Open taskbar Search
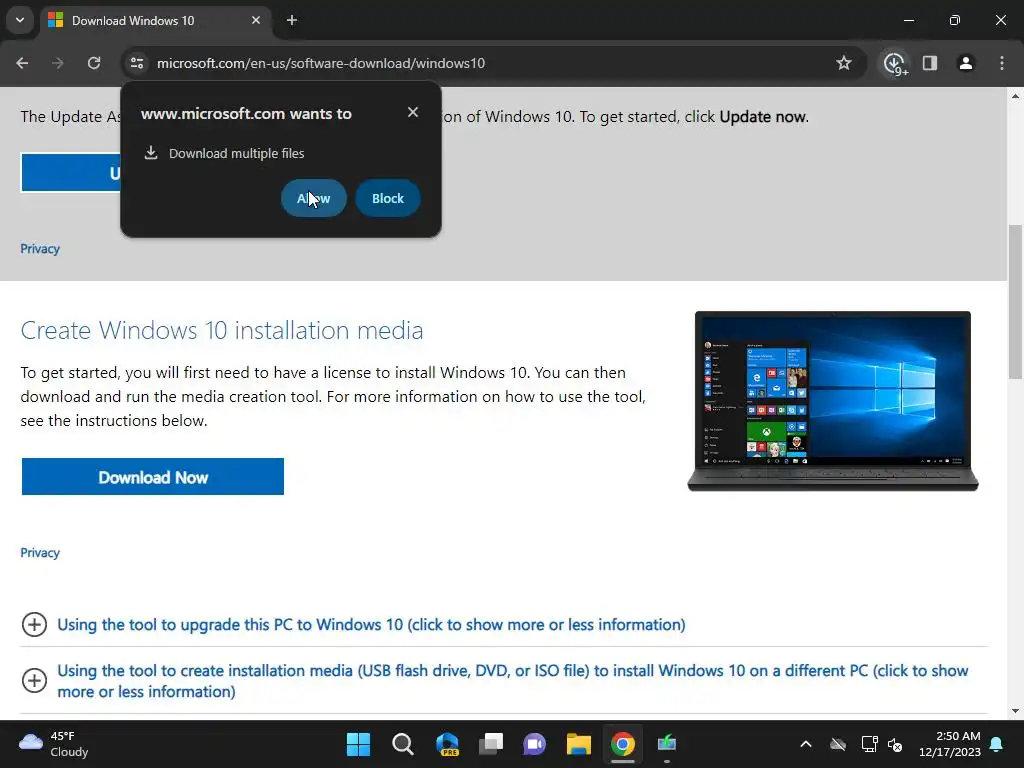The height and width of the screenshot is (768, 1024). pos(402,744)
